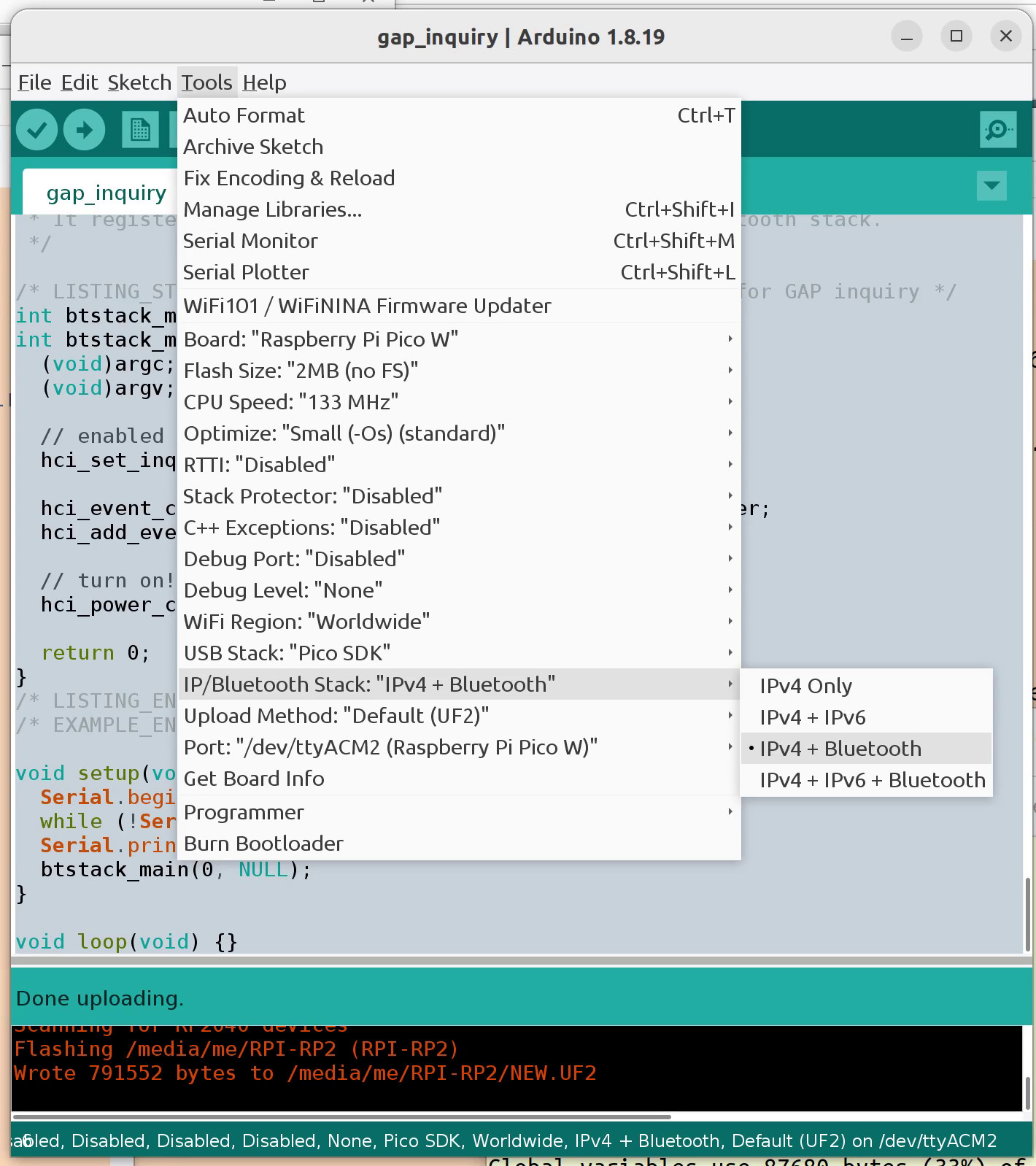
Task: Select the IPv4 + IPv6 stack option
Action: point(866,717)
